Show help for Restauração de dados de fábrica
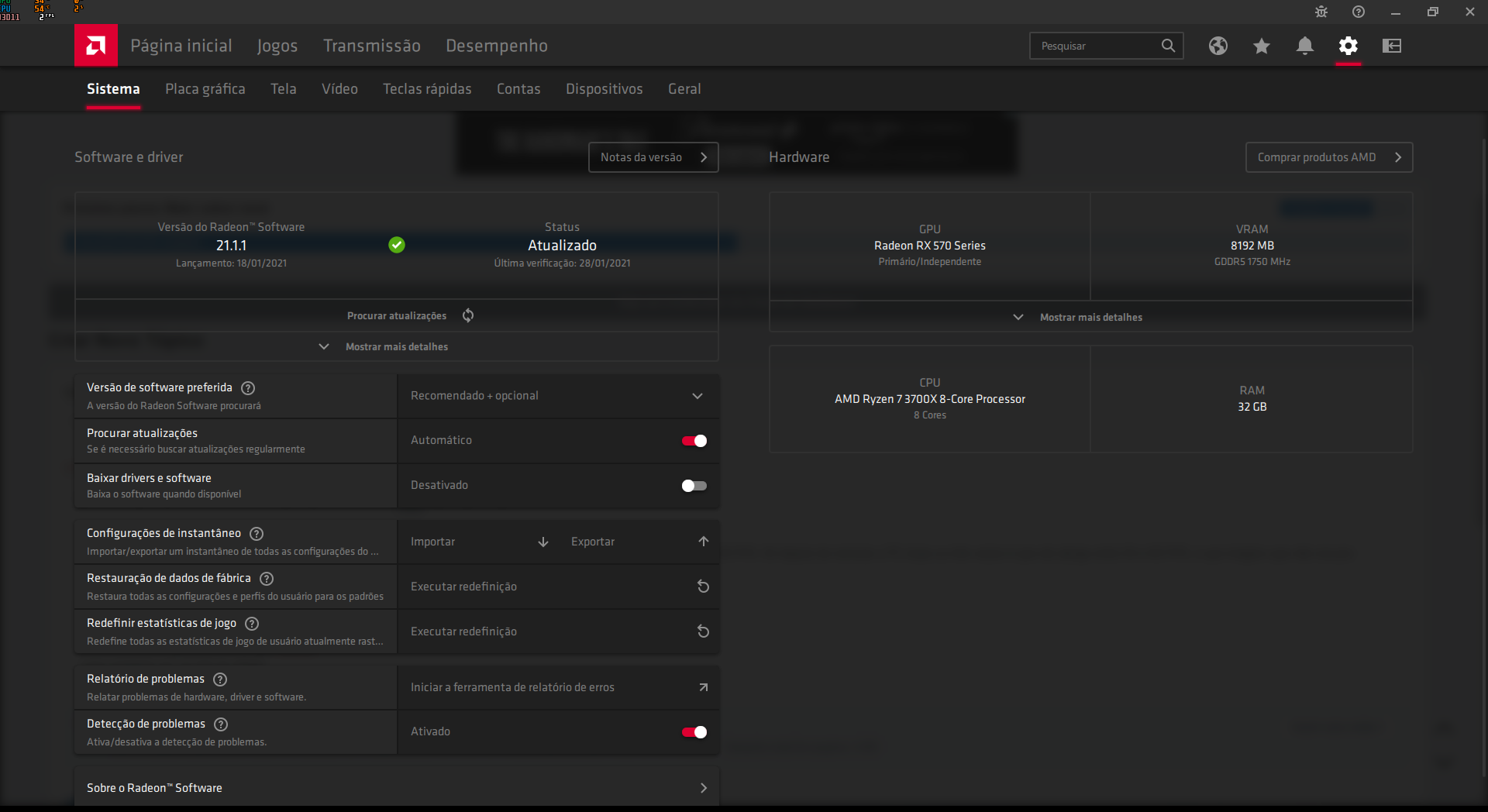Image resolution: width=1488 pixels, height=812 pixels. (x=267, y=579)
